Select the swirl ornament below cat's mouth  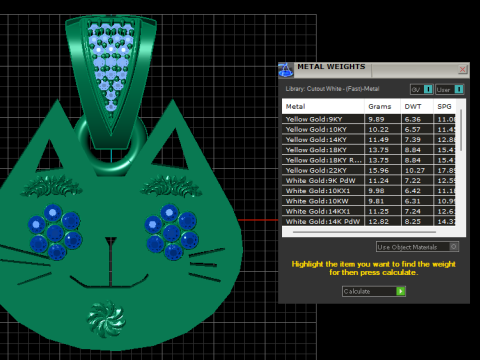(x=106, y=319)
